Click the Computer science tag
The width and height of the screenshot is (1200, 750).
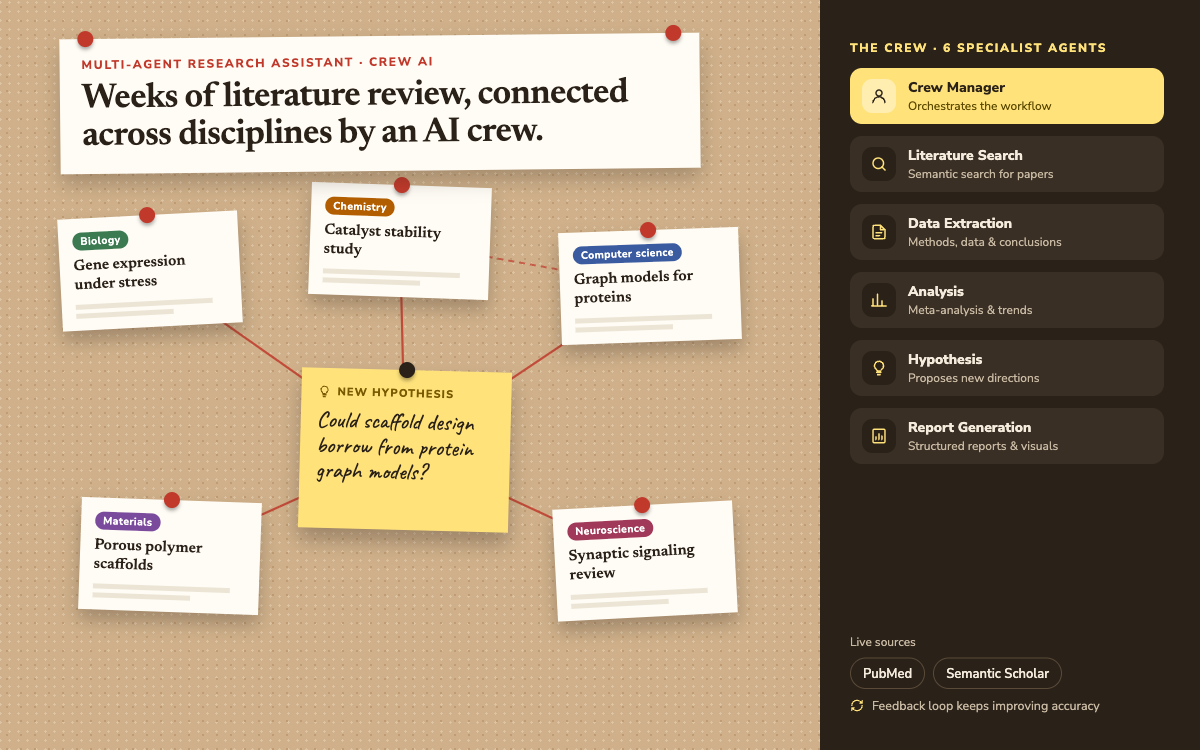(x=627, y=254)
